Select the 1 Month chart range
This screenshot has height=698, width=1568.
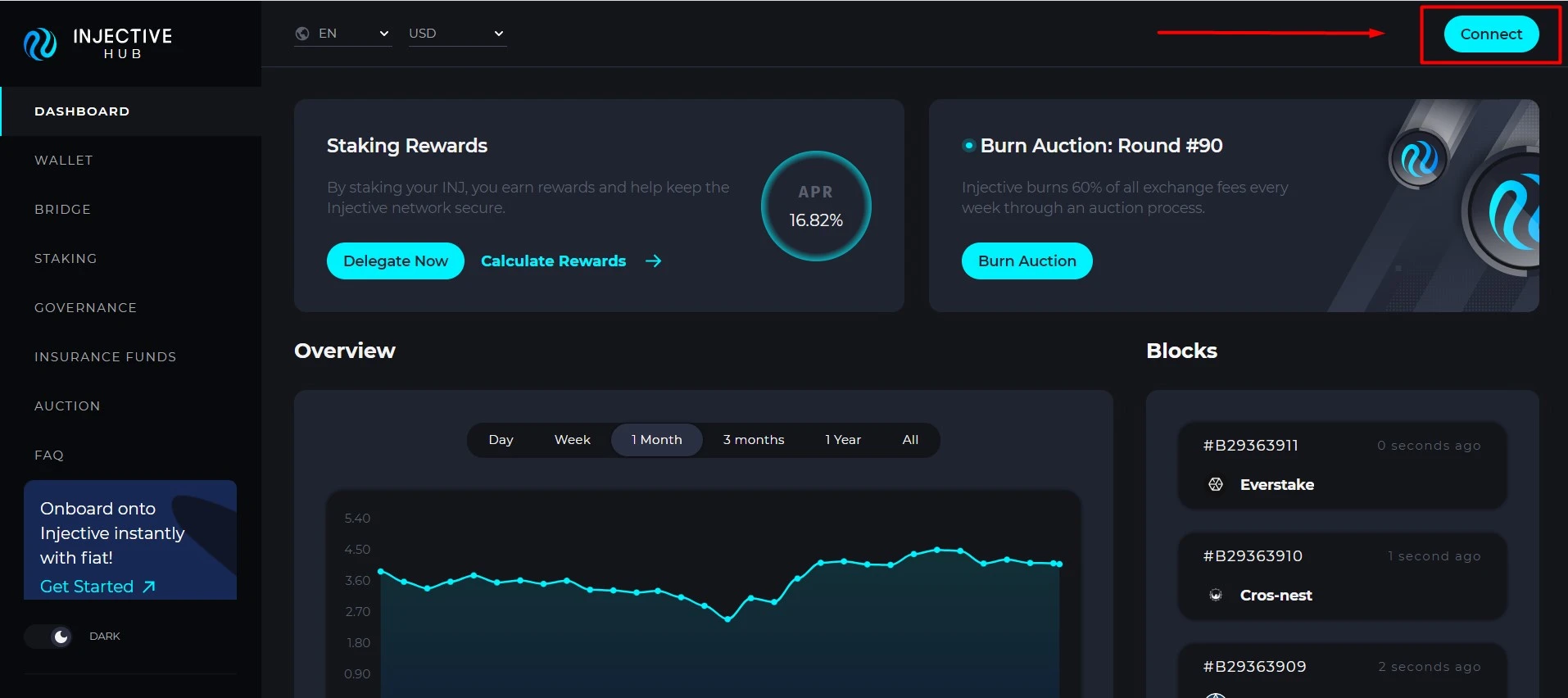[656, 440]
